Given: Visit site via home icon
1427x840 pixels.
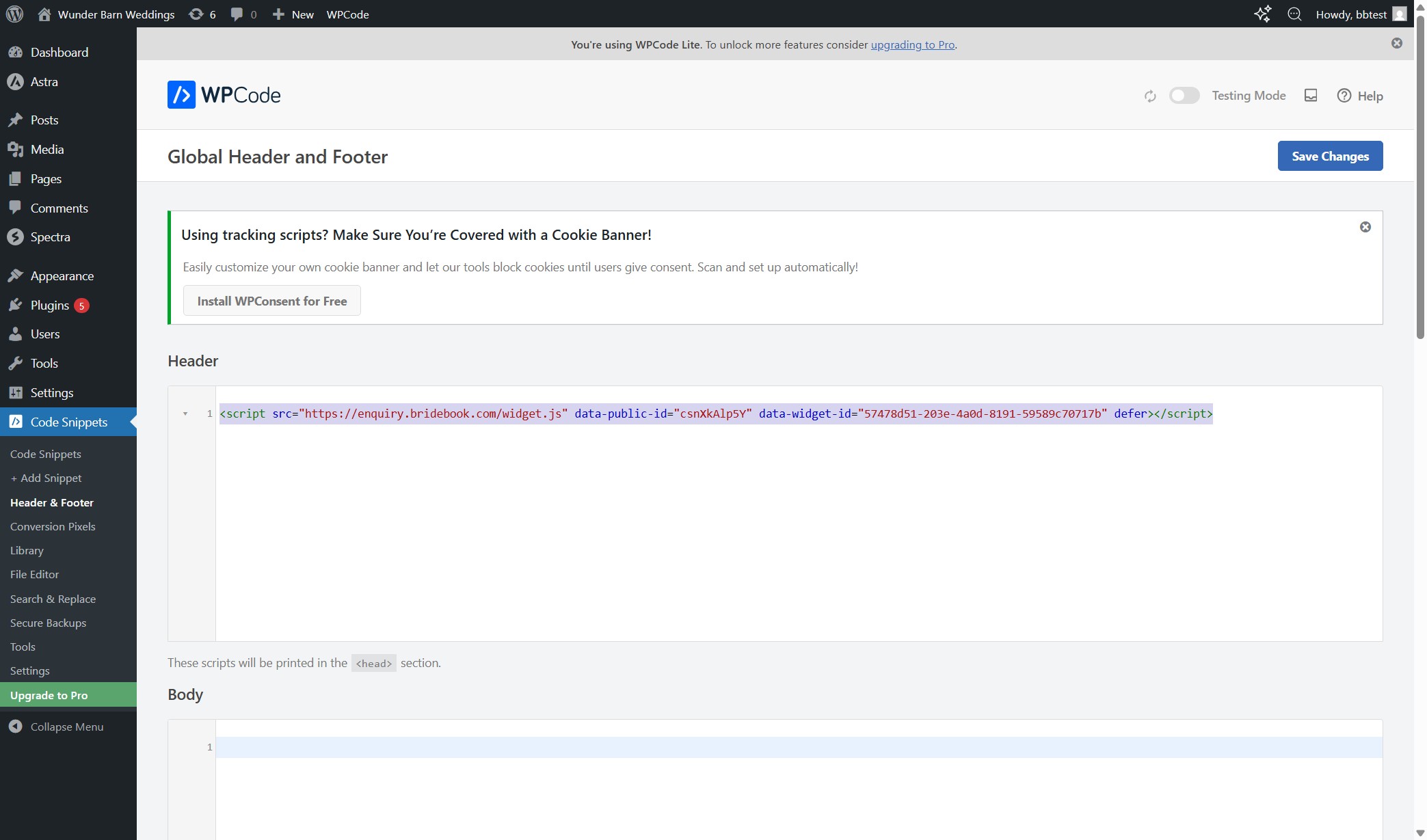Looking at the screenshot, I should [44, 14].
